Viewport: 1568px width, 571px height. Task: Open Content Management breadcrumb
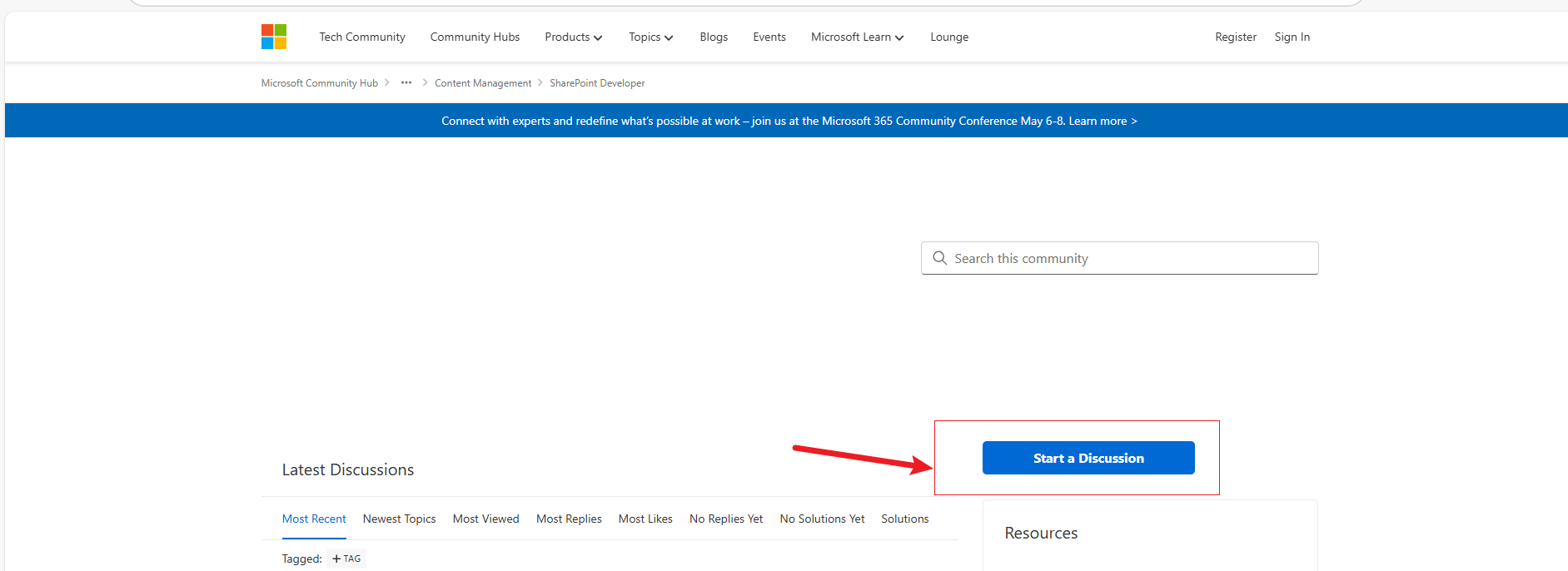(483, 83)
